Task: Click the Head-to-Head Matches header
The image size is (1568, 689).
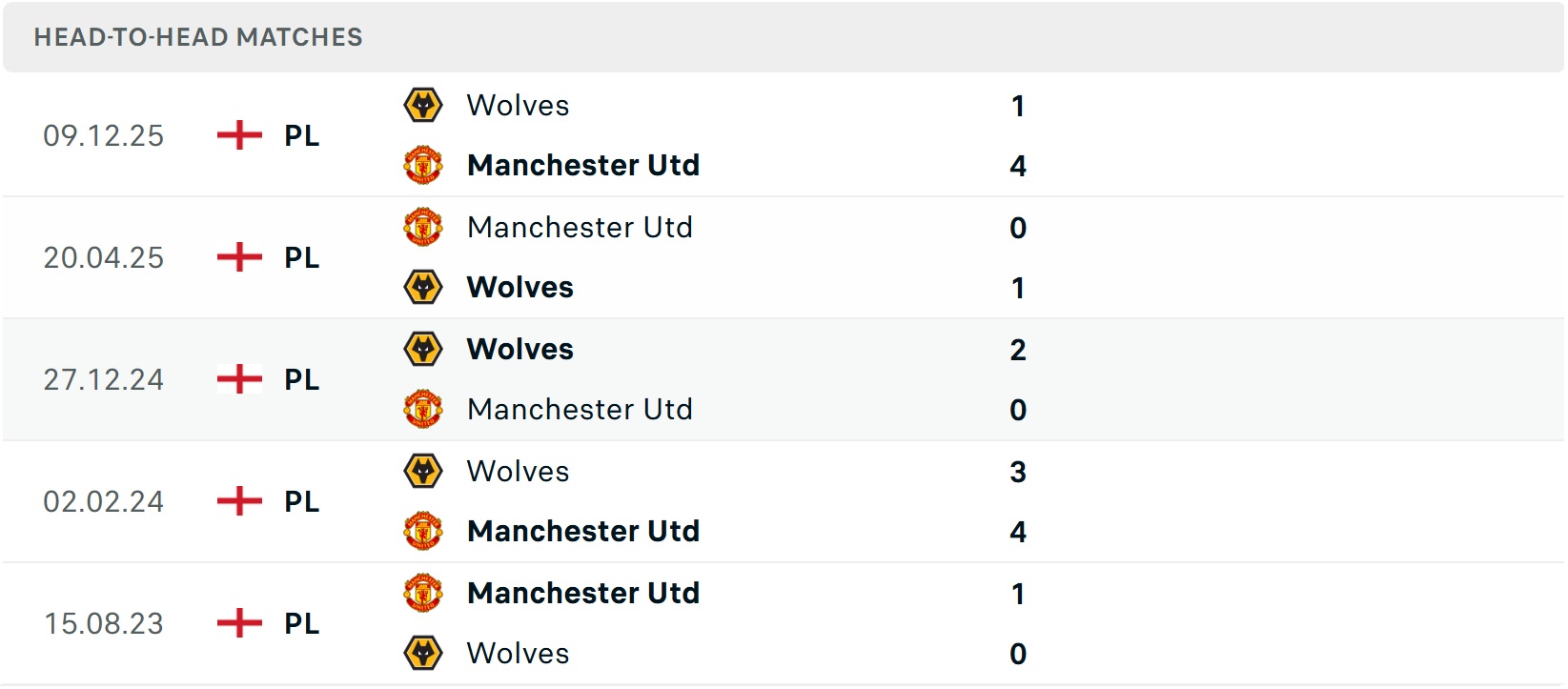Action: click(x=198, y=37)
